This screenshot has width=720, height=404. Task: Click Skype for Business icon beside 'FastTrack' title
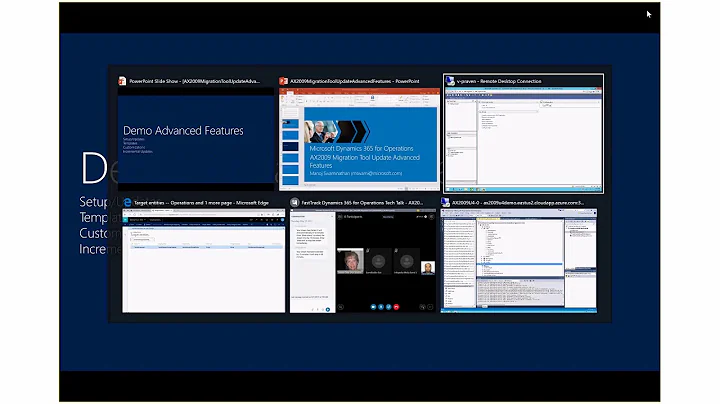pos(295,202)
